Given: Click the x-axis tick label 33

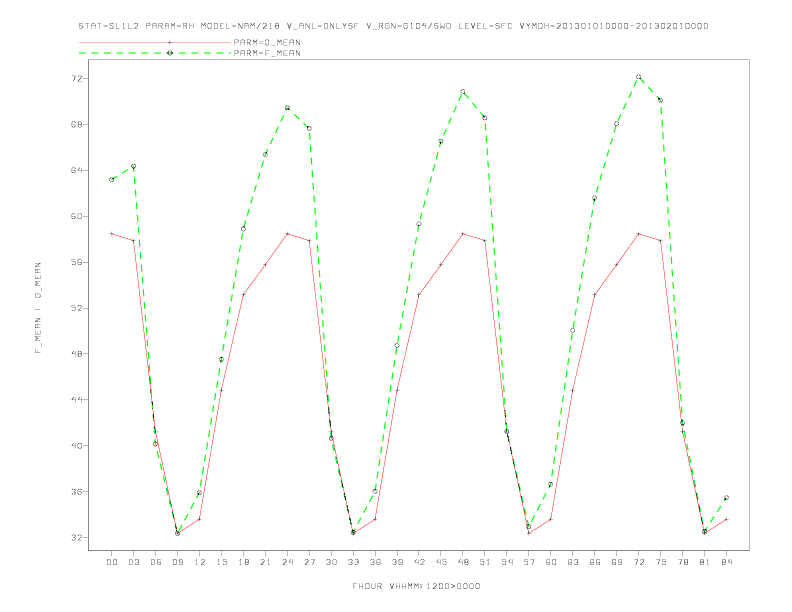Looking at the screenshot, I should pos(354,562).
